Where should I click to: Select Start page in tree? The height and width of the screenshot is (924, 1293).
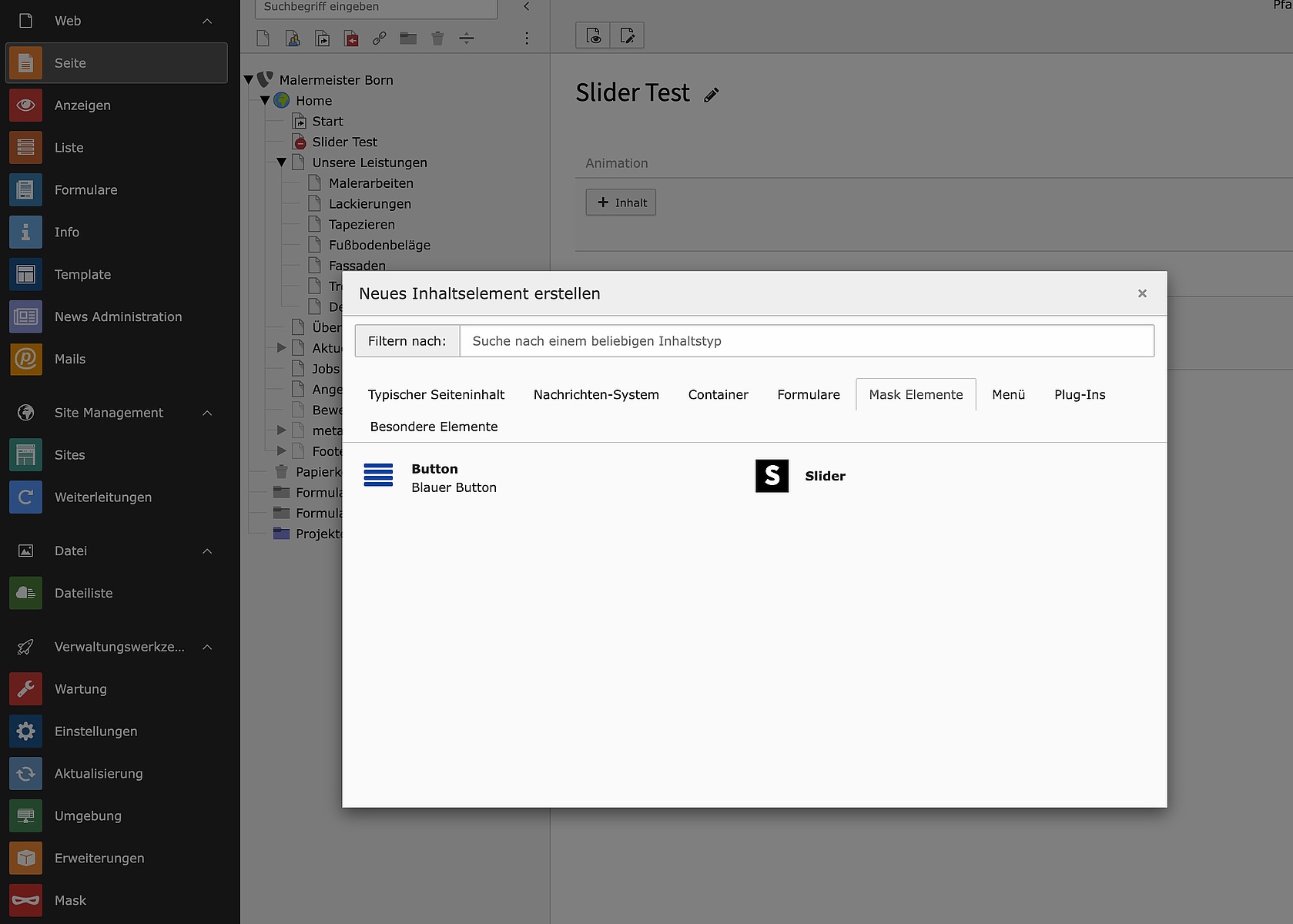(x=327, y=122)
